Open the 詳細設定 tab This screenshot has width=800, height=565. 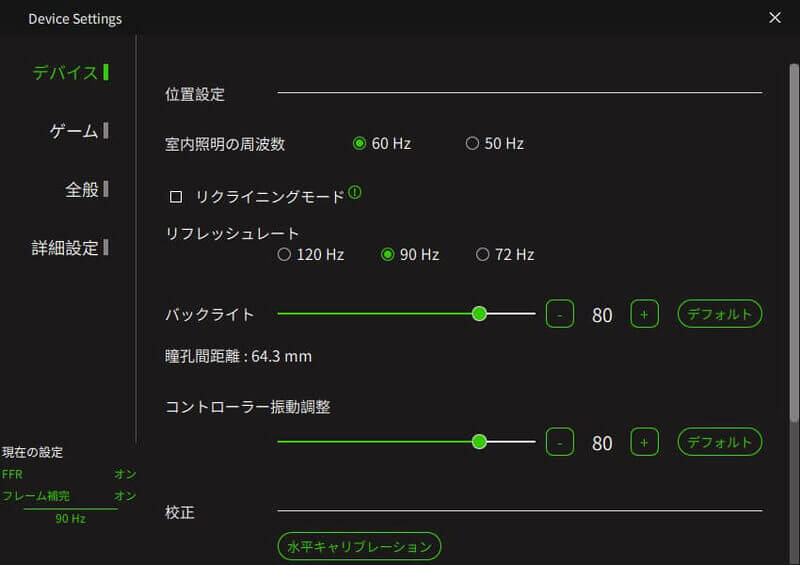tap(67, 248)
